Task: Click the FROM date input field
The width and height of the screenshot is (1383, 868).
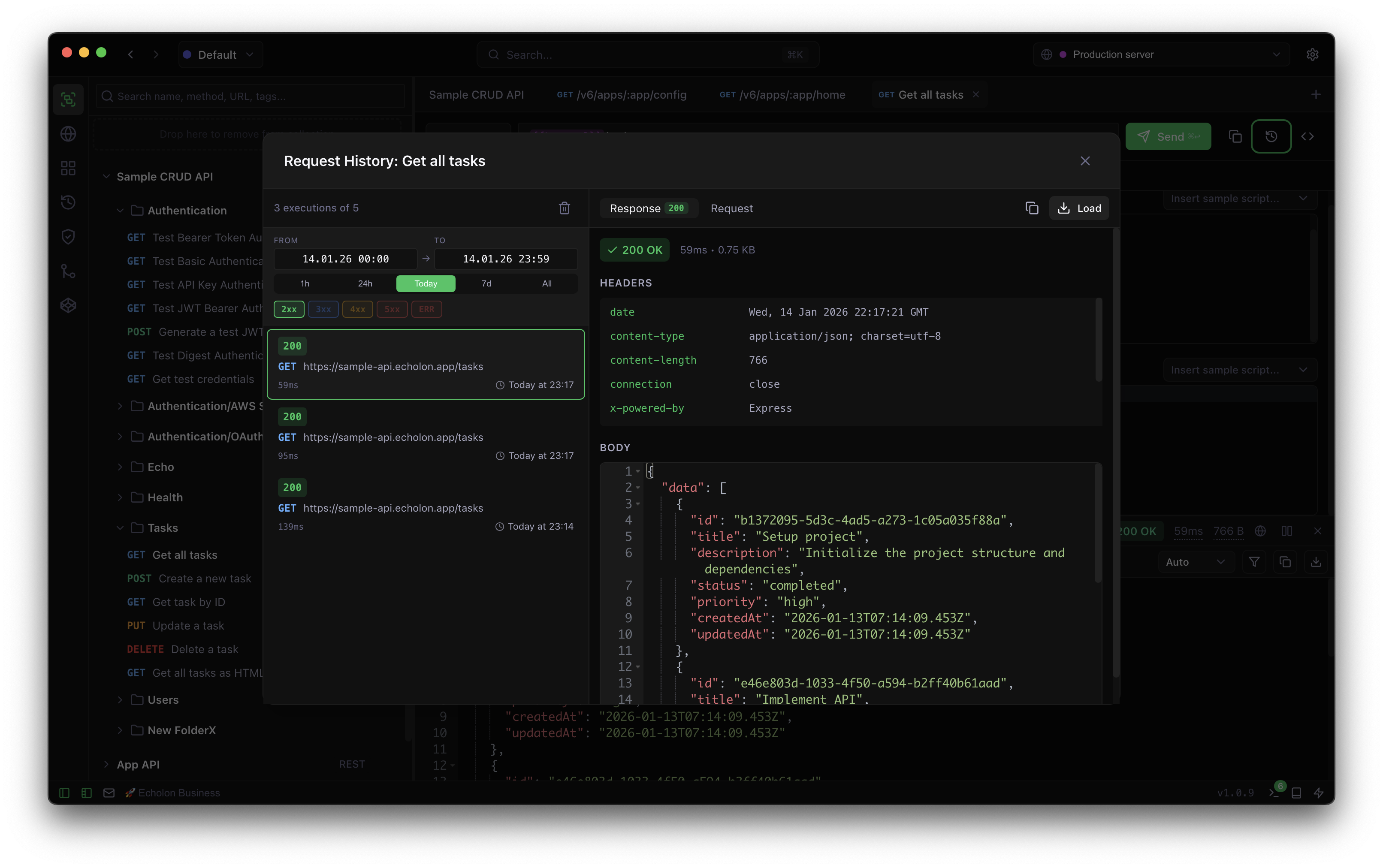Action: tap(345, 259)
